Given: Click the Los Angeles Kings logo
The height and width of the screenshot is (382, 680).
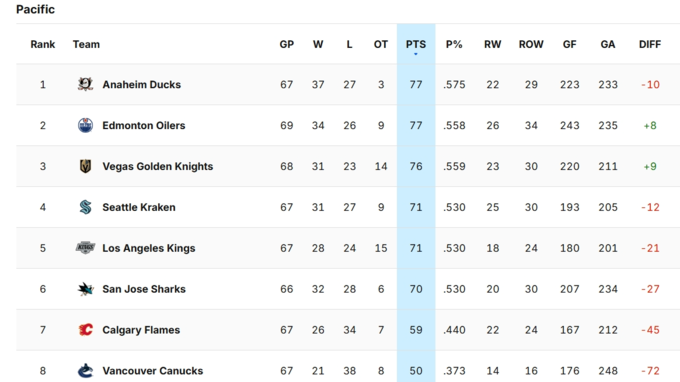Looking at the screenshot, I should 85,248.
